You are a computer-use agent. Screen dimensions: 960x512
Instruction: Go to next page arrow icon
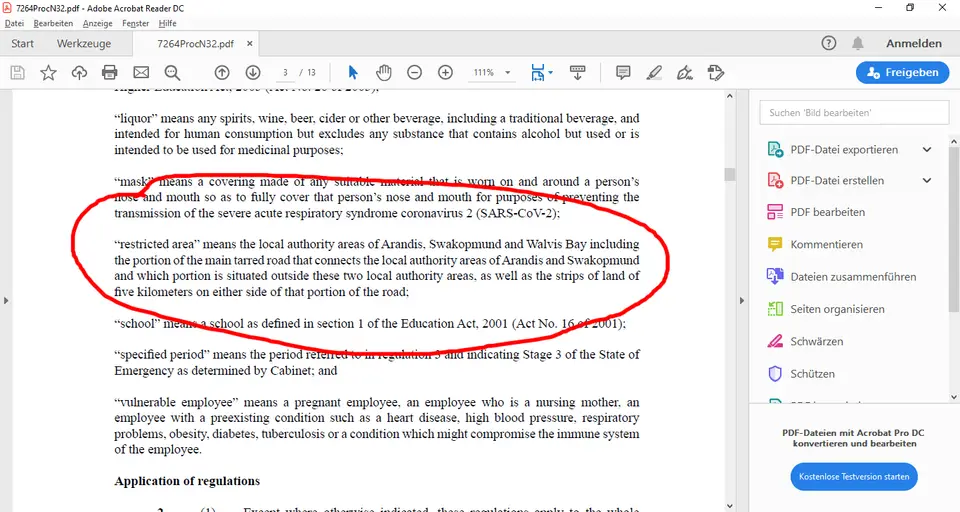[x=253, y=73]
